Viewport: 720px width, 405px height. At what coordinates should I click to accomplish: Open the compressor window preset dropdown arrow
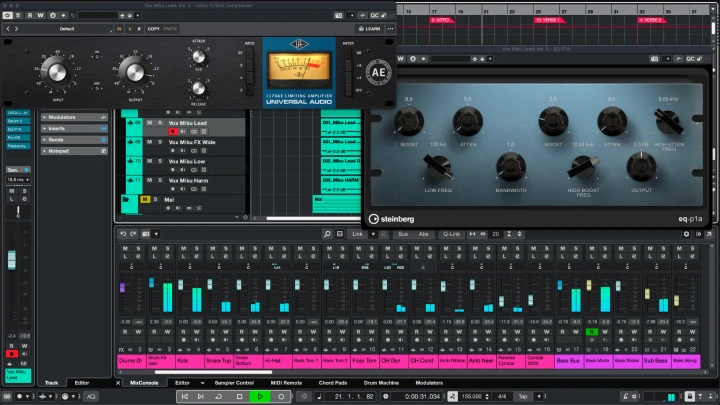[x=137, y=15]
